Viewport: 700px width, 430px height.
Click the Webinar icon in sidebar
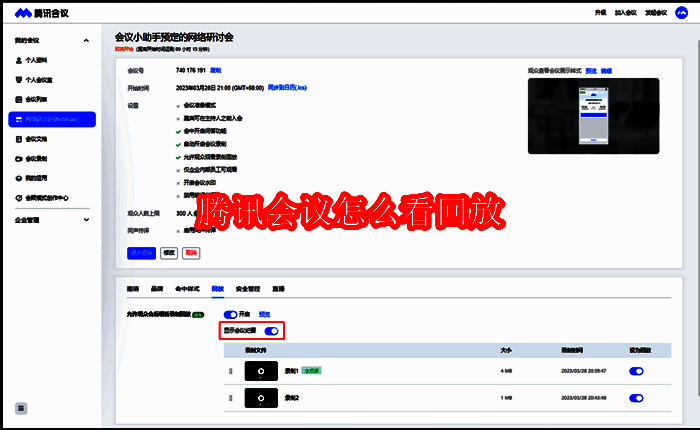click(x=19, y=119)
